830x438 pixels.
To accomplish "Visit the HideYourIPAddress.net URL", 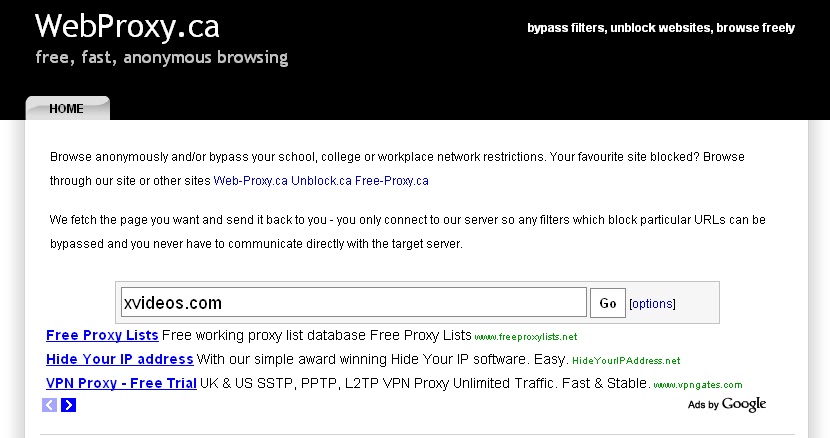I will pos(626,361).
